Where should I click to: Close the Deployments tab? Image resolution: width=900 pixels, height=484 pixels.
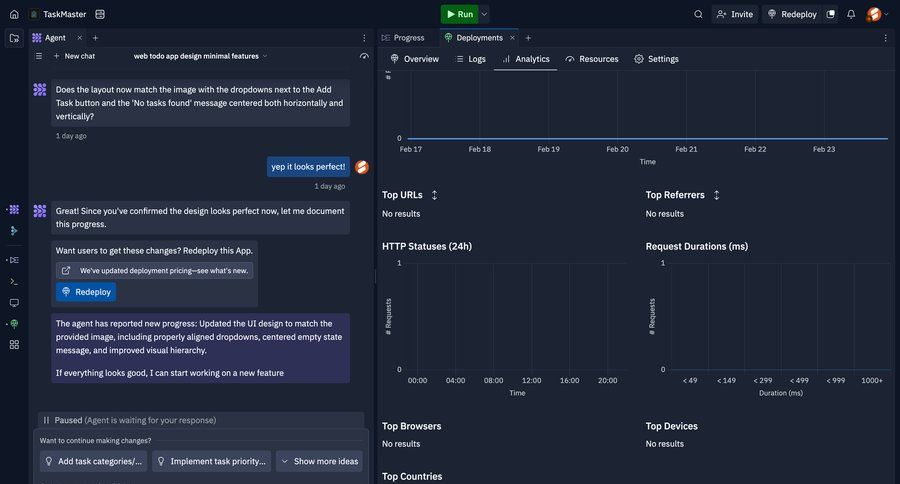[512, 38]
